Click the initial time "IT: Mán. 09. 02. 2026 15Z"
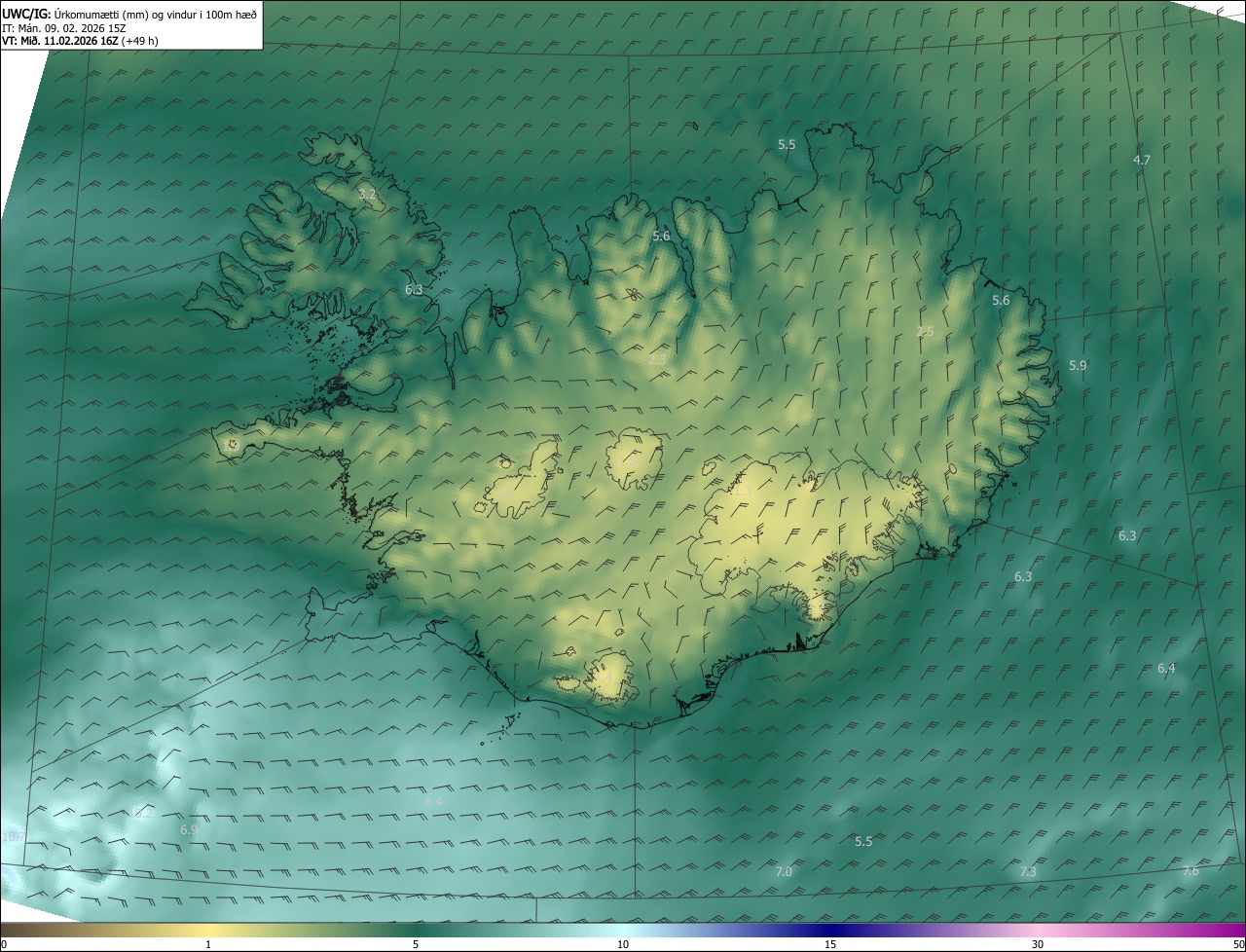Viewport: 1246px width, 952px height. [63, 28]
